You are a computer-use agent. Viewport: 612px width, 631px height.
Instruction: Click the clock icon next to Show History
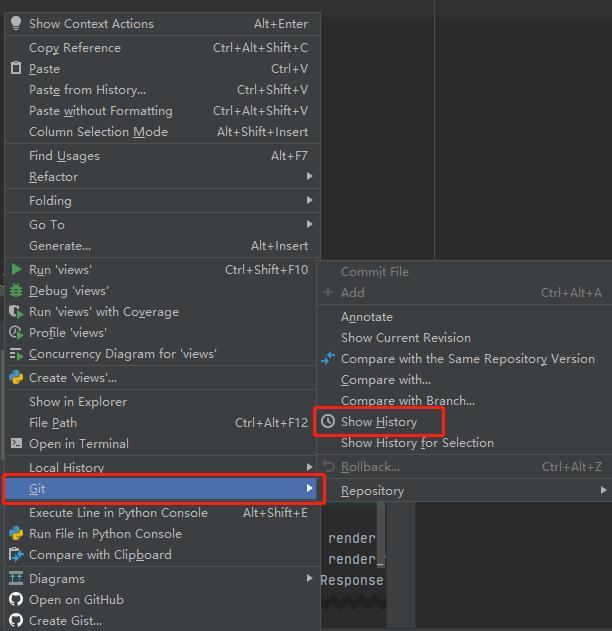point(328,422)
